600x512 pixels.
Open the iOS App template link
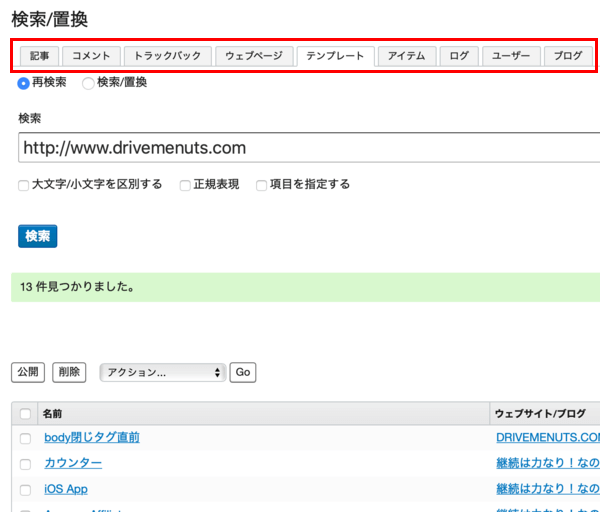tap(66, 489)
